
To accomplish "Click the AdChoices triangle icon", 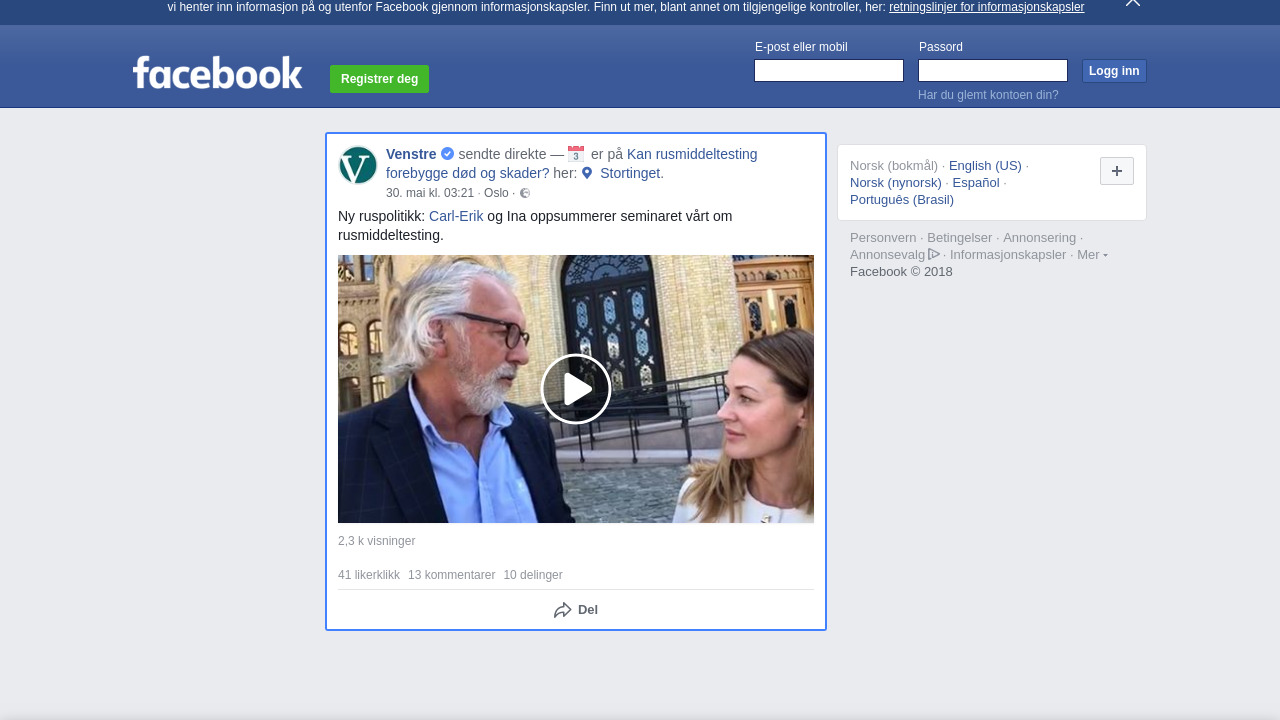I will [934, 254].
